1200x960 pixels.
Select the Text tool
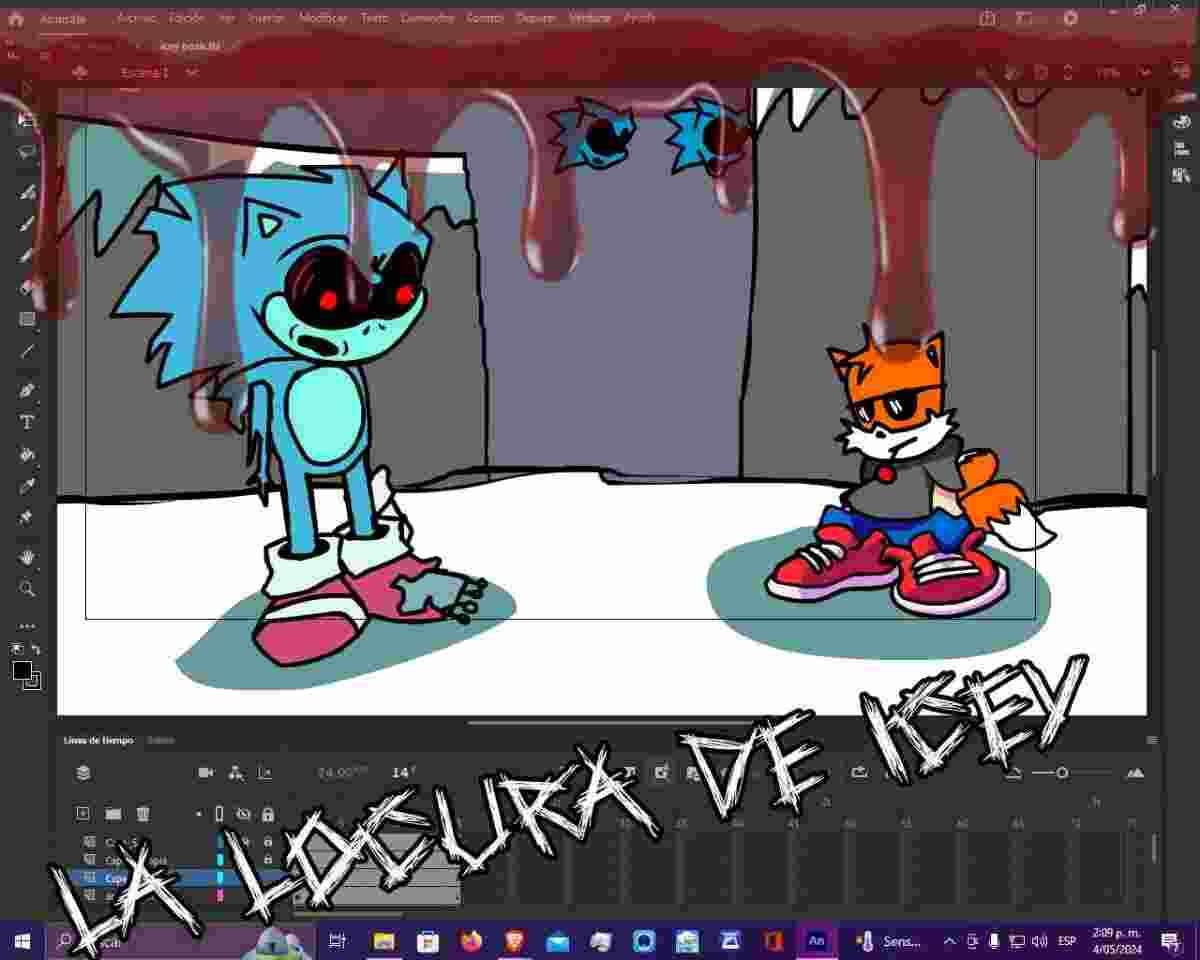27,422
